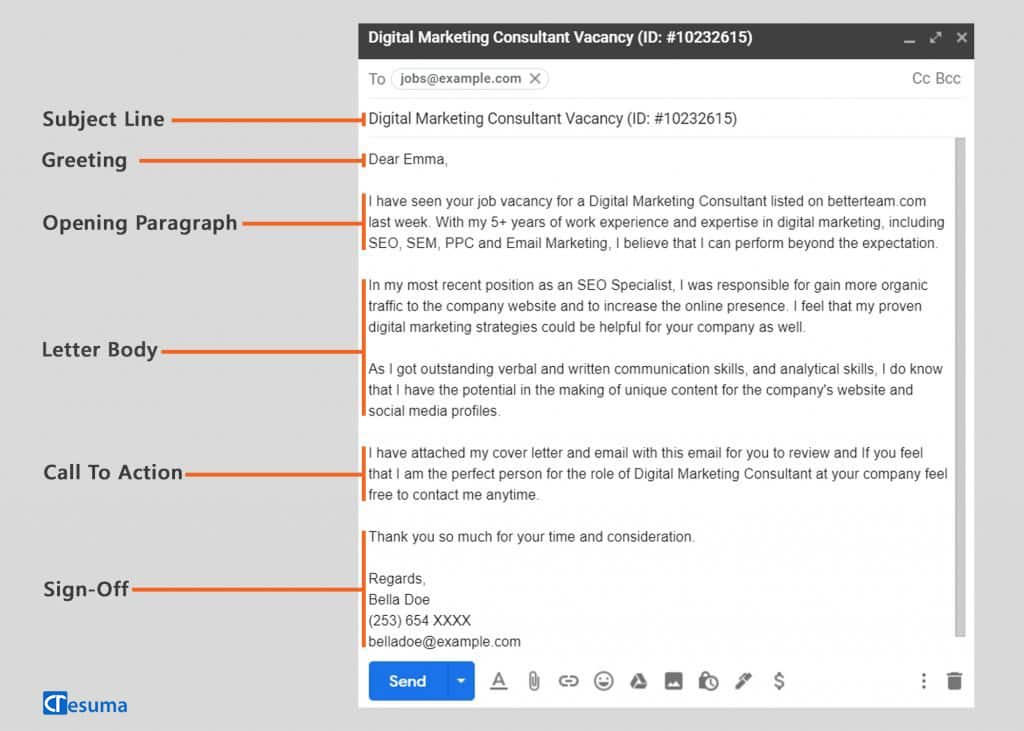Add Bcc recipients
The height and width of the screenshot is (731, 1024).
947,78
